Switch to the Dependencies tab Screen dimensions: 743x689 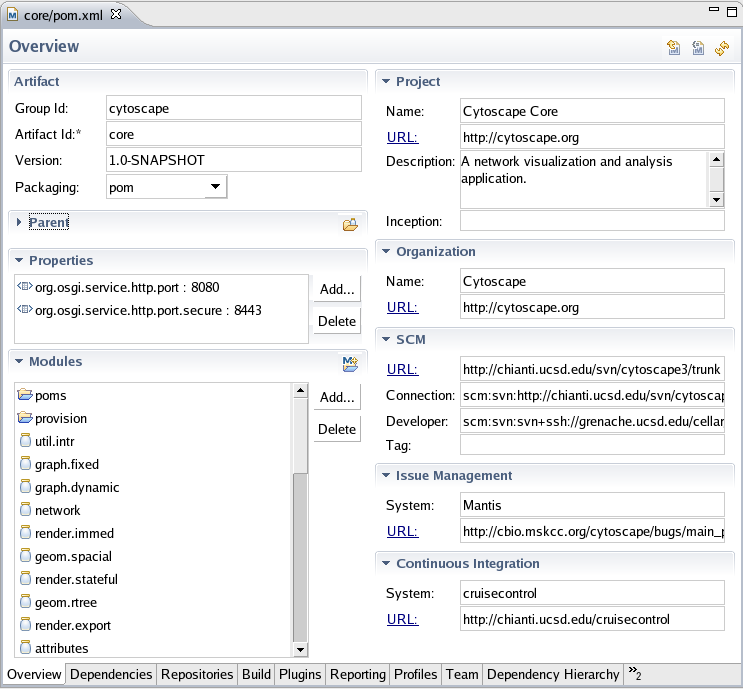[111, 674]
